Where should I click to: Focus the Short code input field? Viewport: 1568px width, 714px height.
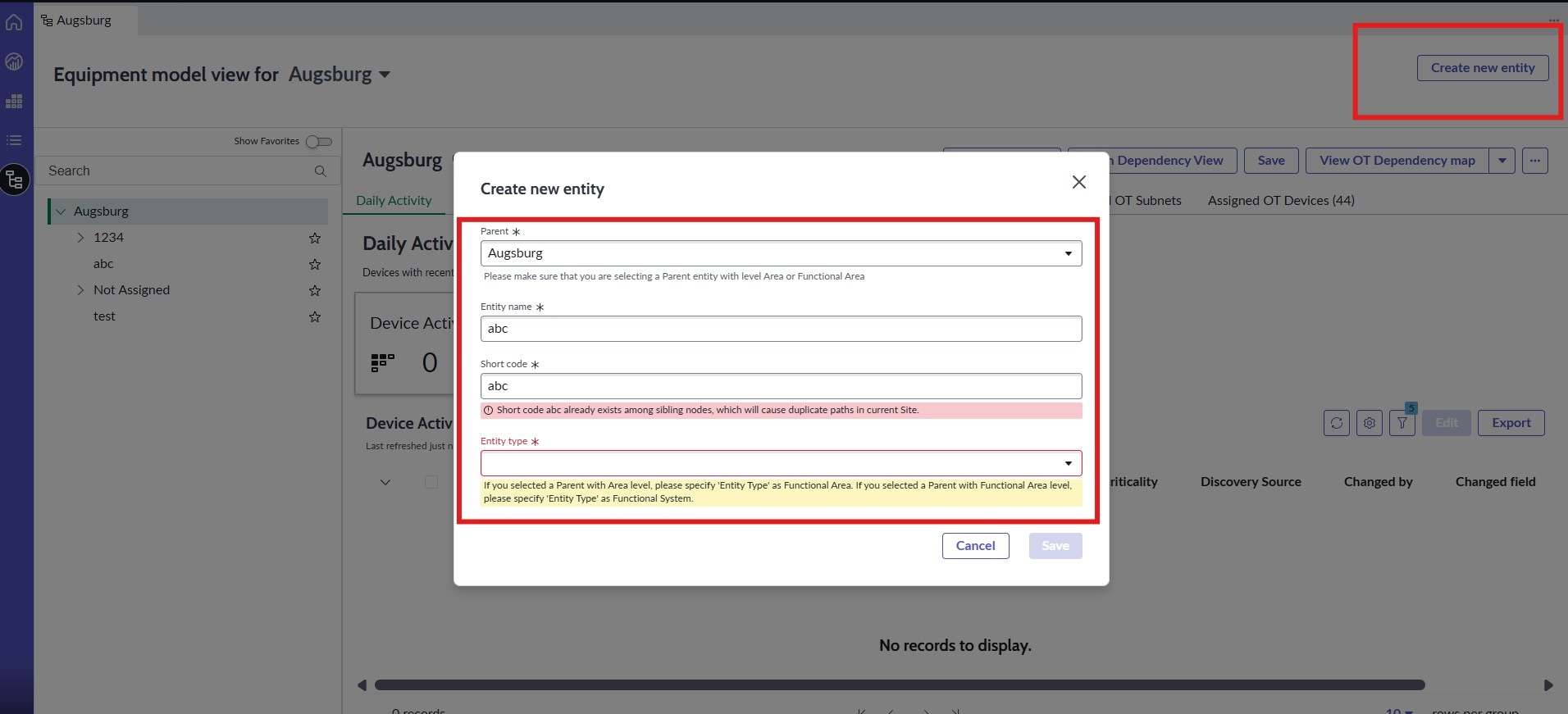(781, 386)
